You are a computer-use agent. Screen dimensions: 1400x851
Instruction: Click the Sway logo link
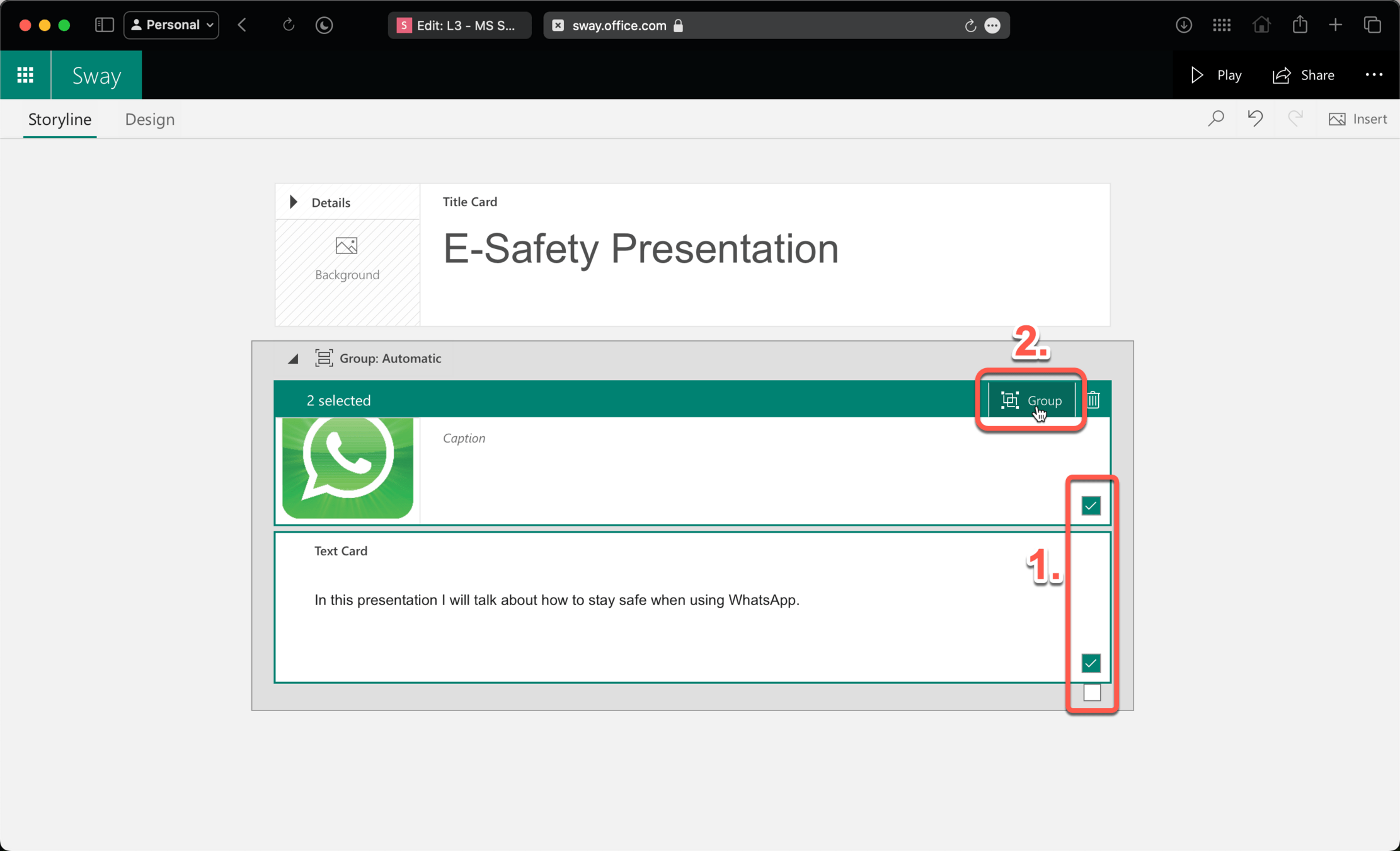click(96, 75)
